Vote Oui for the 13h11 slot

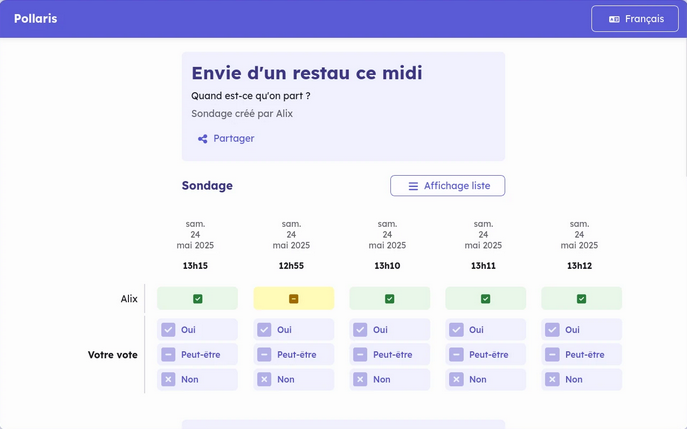[x=486, y=330]
